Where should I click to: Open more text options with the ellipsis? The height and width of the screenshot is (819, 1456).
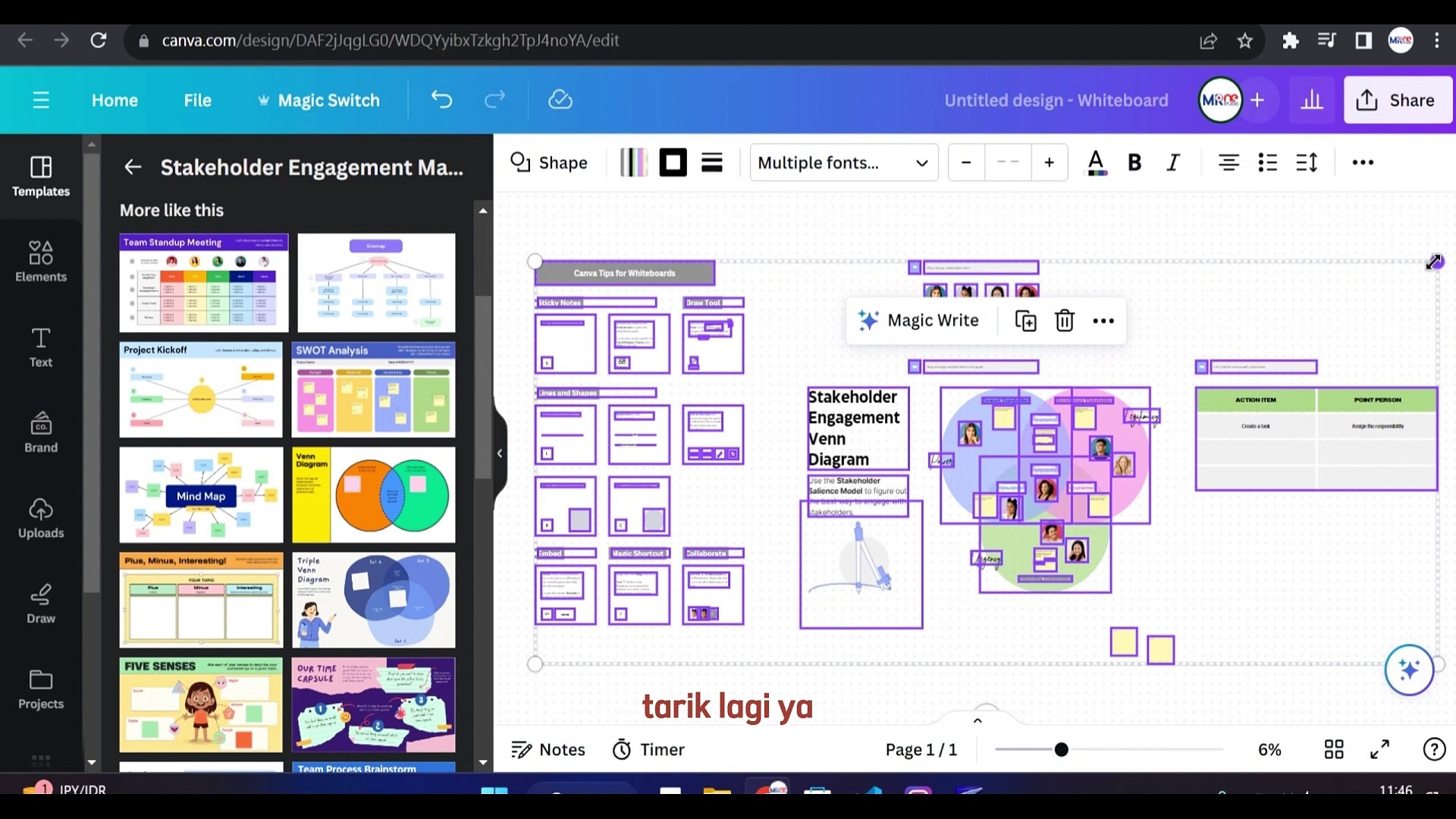coord(1363,162)
